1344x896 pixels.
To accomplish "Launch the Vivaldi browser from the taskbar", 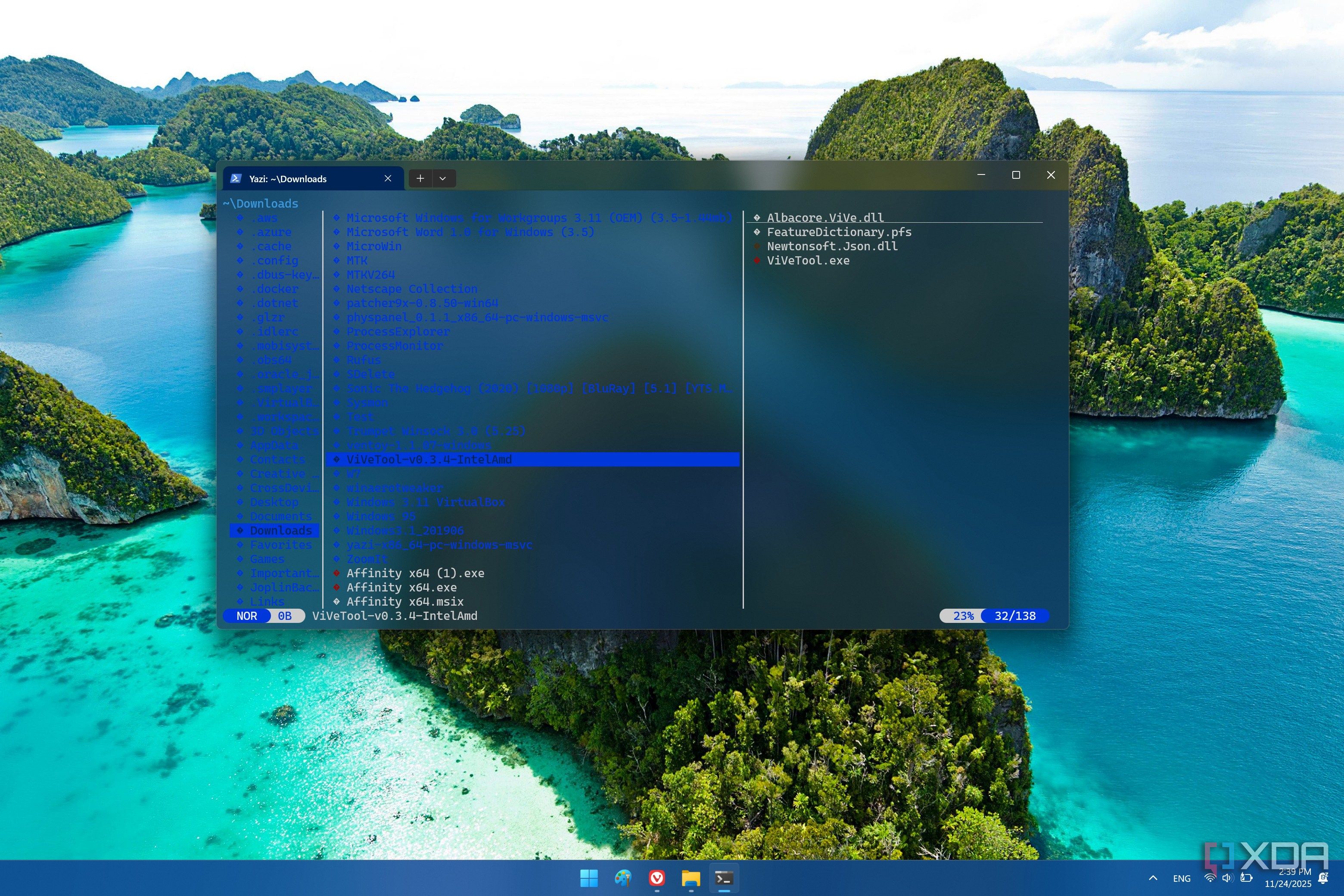I will (x=656, y=878).
